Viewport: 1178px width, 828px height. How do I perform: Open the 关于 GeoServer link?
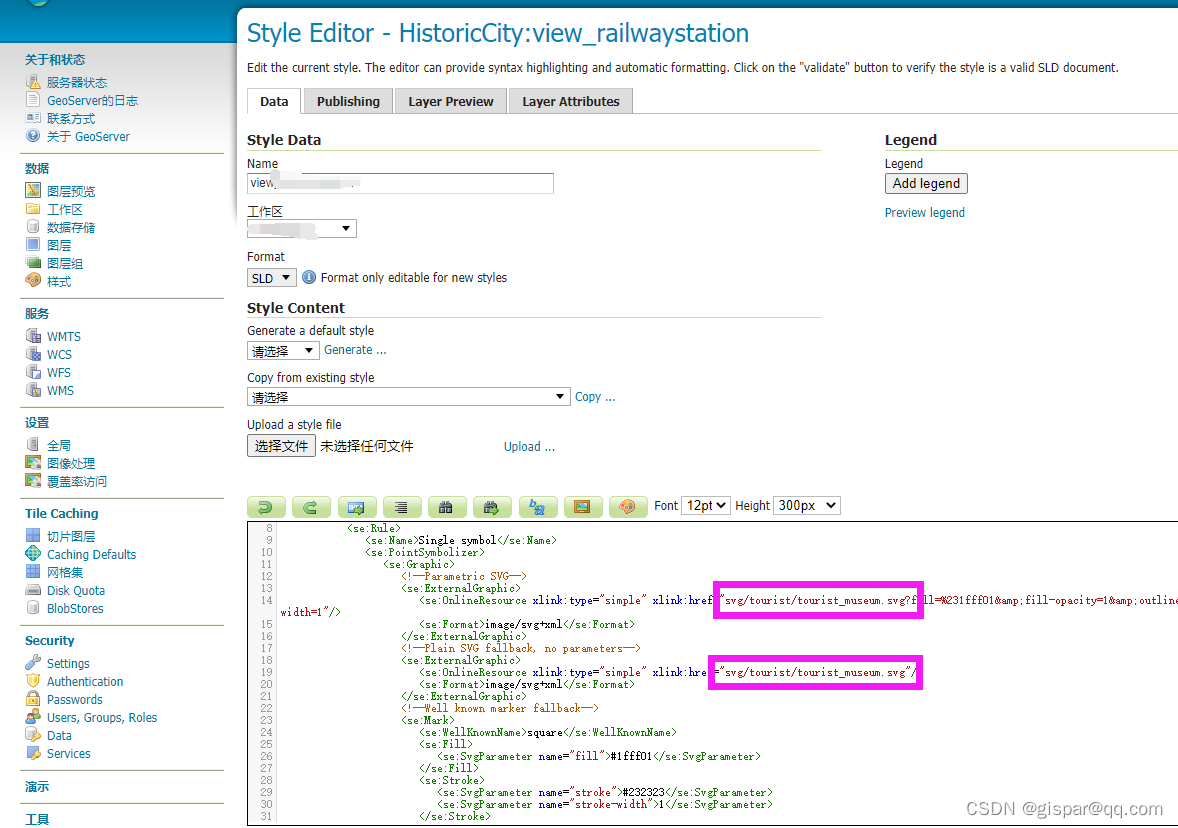point(89,137)
